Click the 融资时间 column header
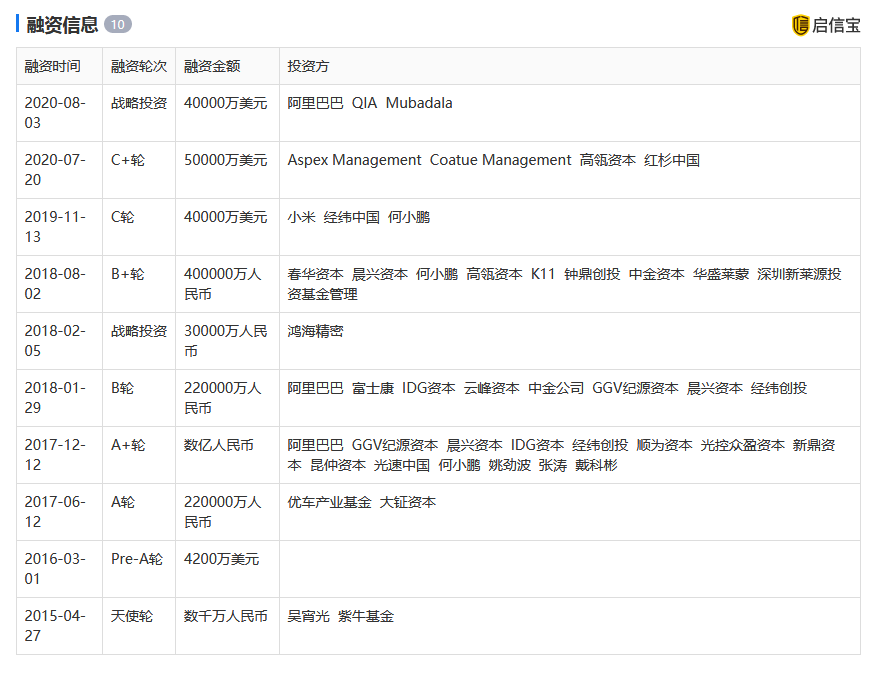 52,66
